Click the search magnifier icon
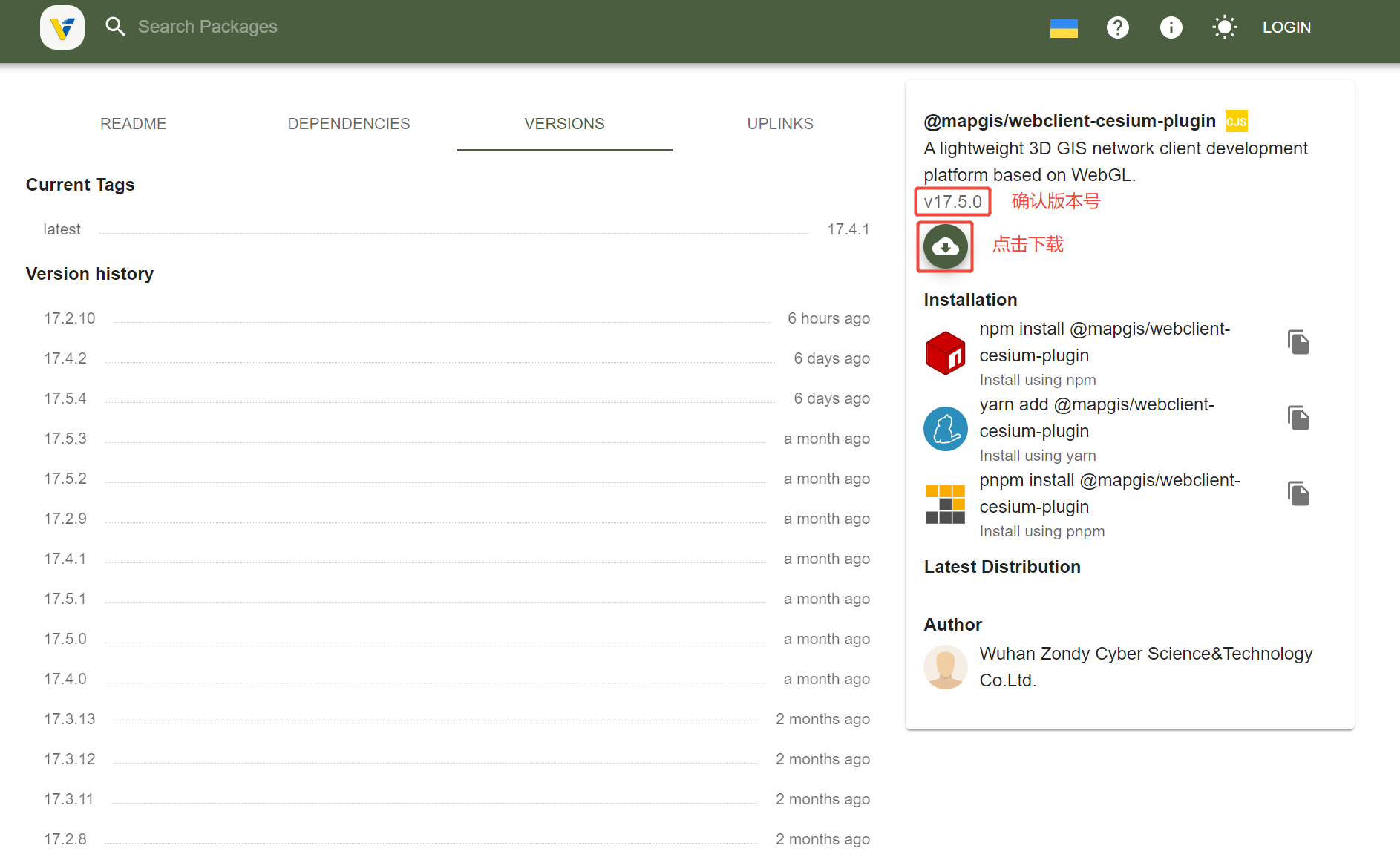1400x857 pixels. [115, 27]
